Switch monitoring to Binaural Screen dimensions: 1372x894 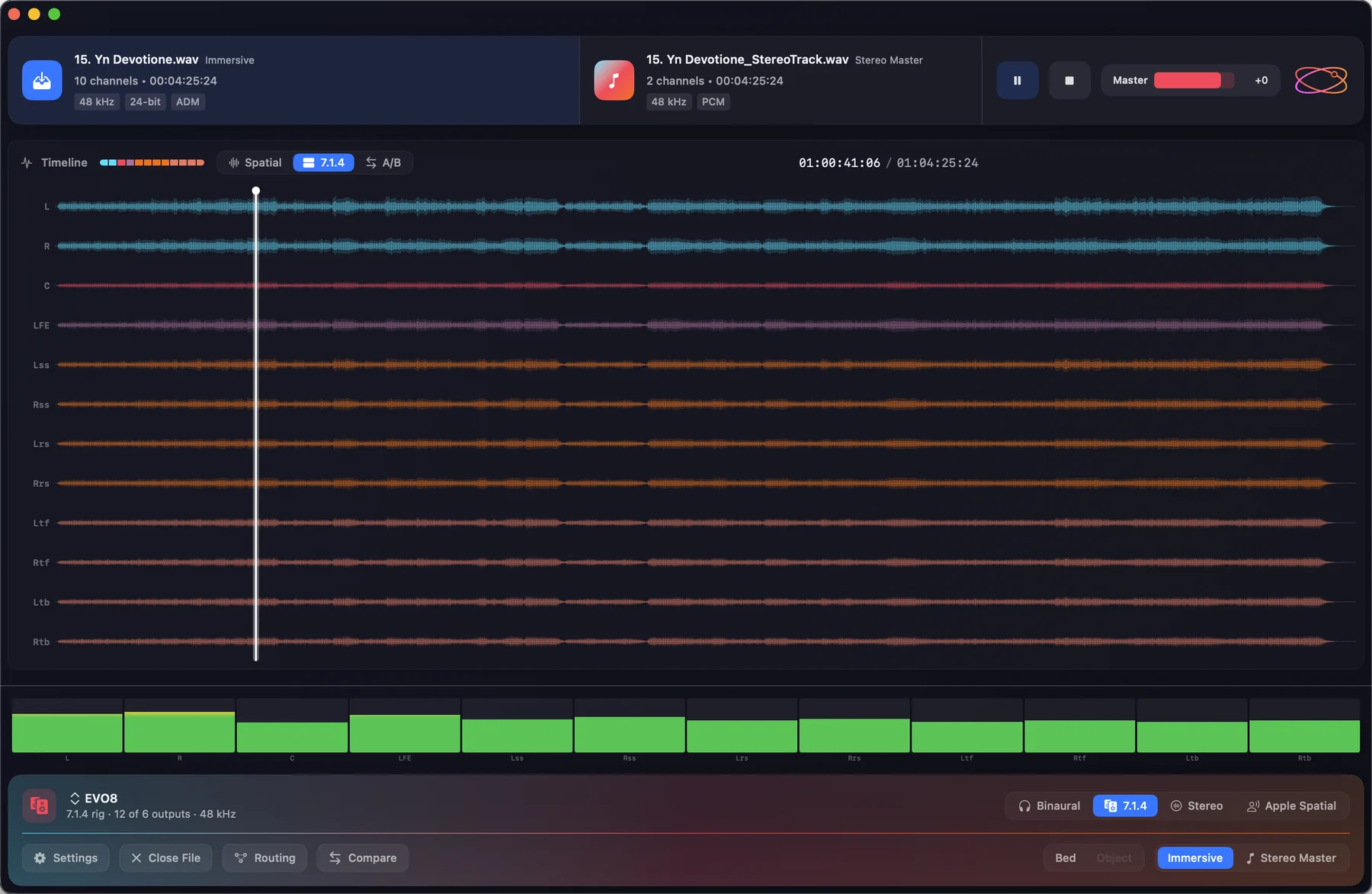pyautogui.click(x=1050, y=806)
